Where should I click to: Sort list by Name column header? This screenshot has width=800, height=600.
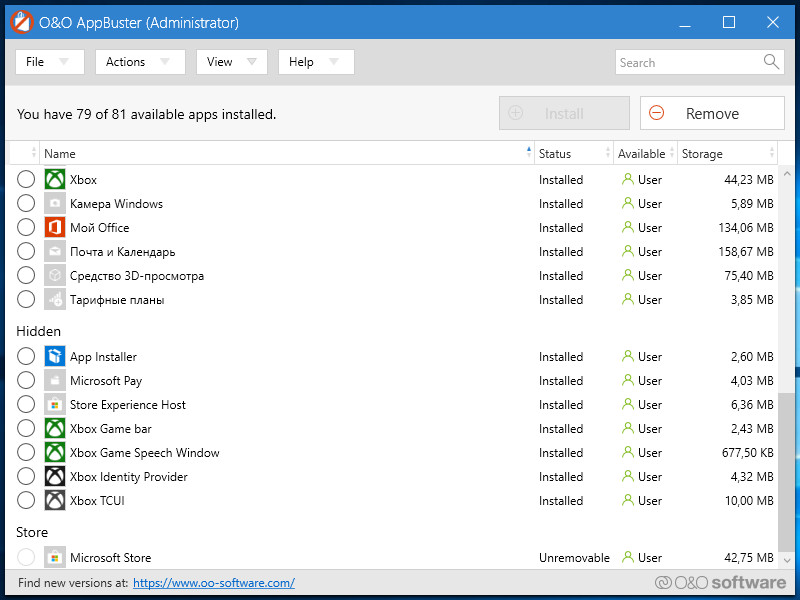coord(287,153)
